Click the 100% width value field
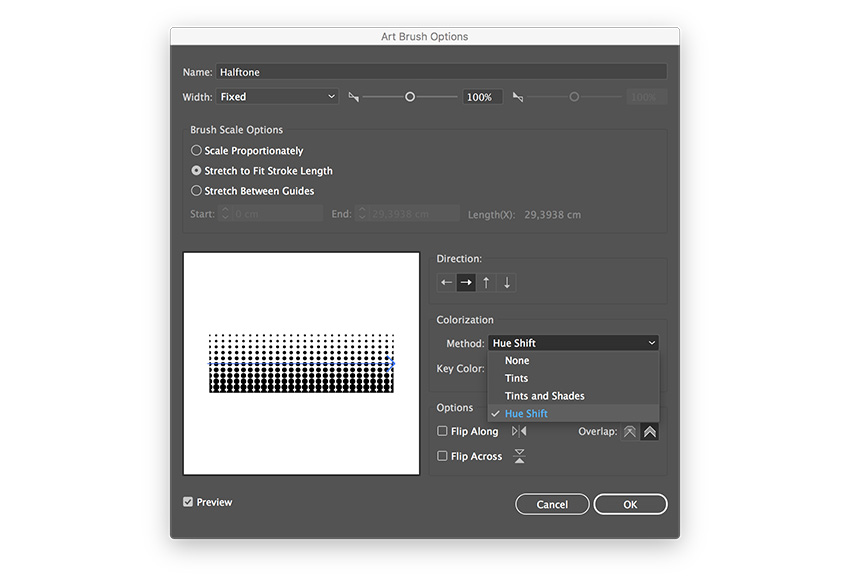The height and width of the screenshot is (579, 850). click(x=482, y=97)
